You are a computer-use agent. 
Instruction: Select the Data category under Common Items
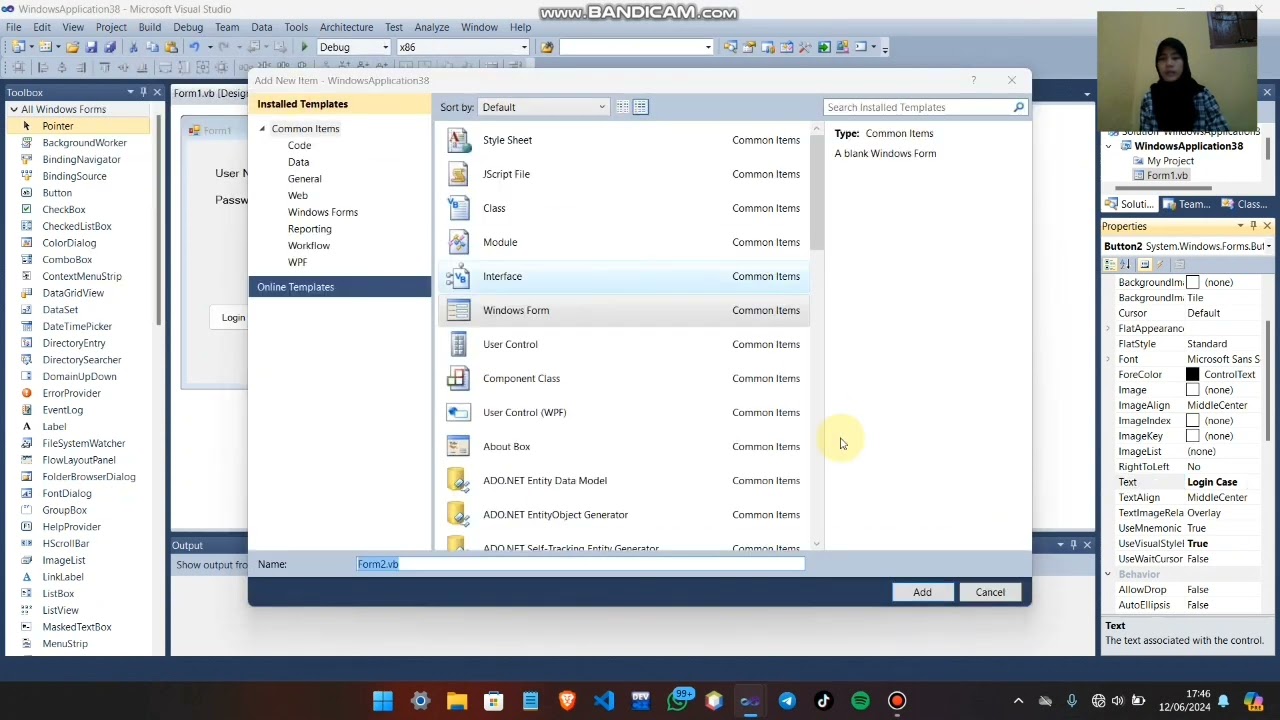point(298,162)
